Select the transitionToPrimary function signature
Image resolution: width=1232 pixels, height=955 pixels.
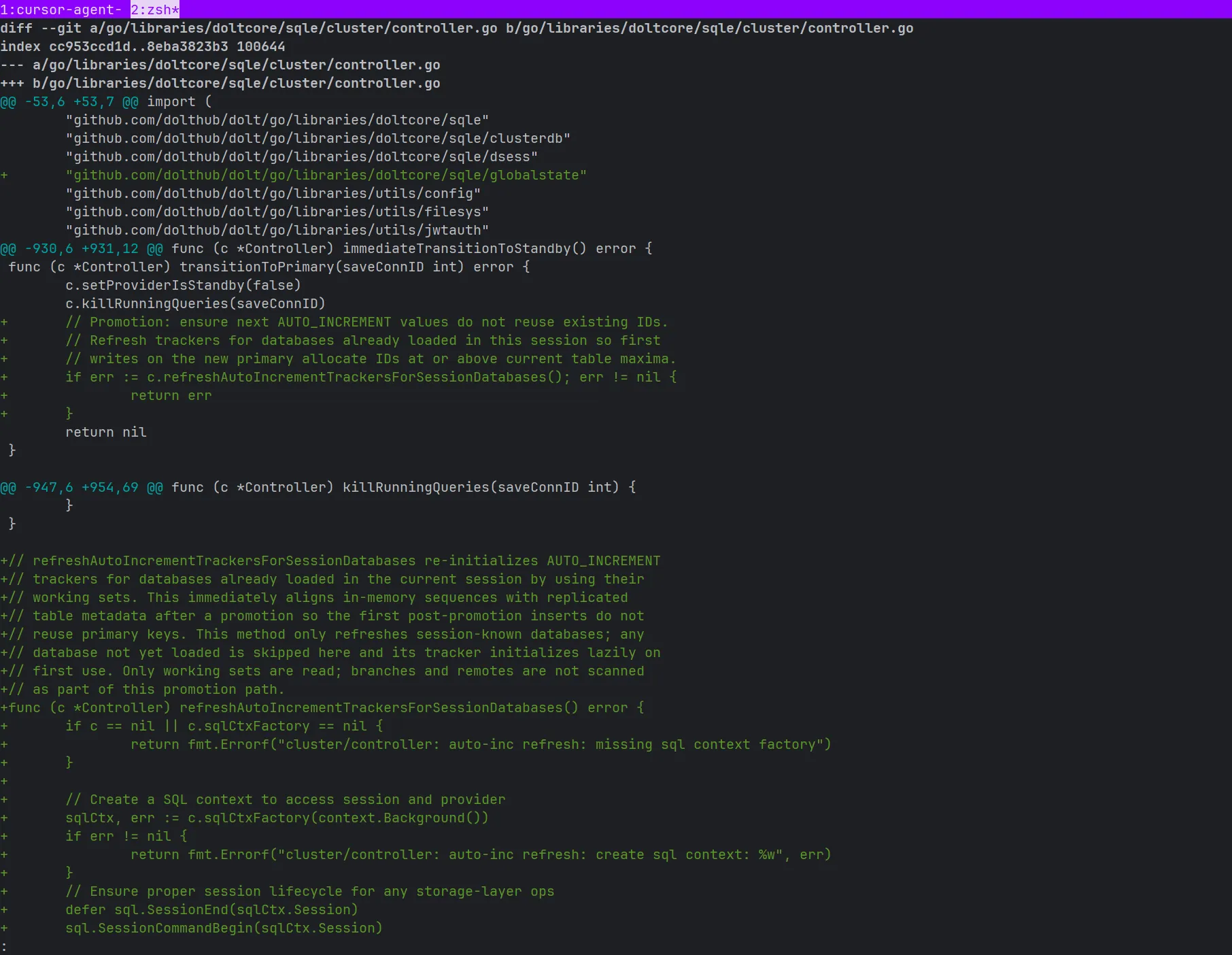[x=269, y=267]
